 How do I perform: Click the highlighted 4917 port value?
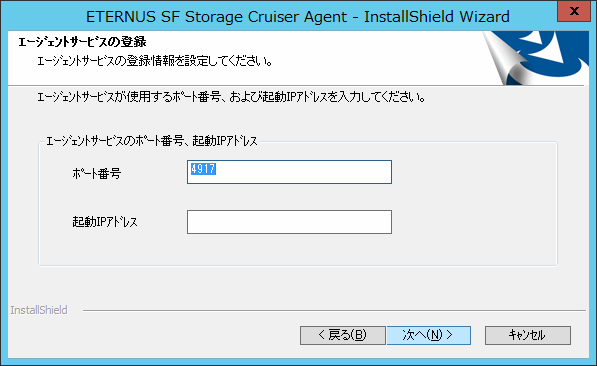pyautogui.click(x=203, y=169)
